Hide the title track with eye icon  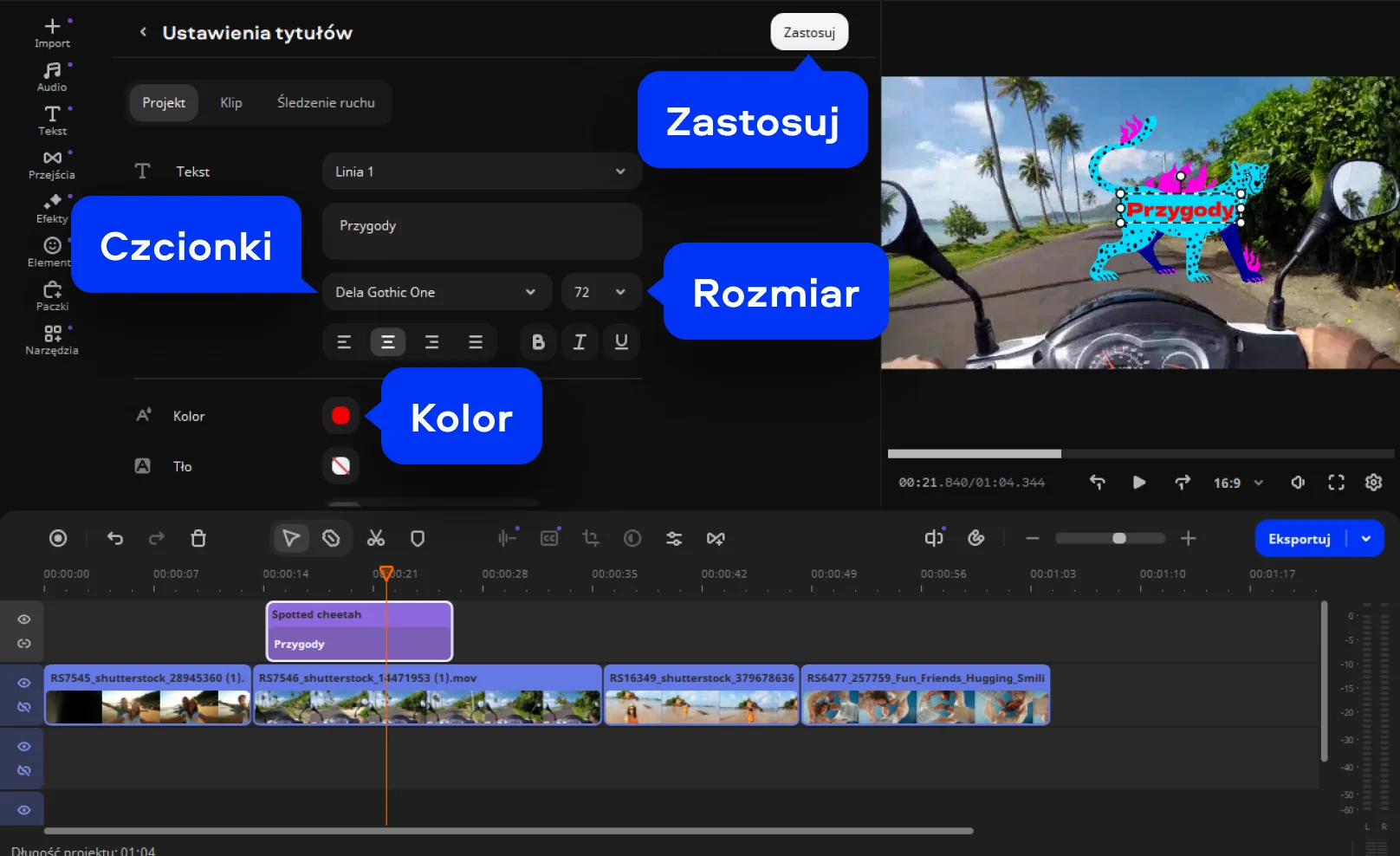coord(24,619)
